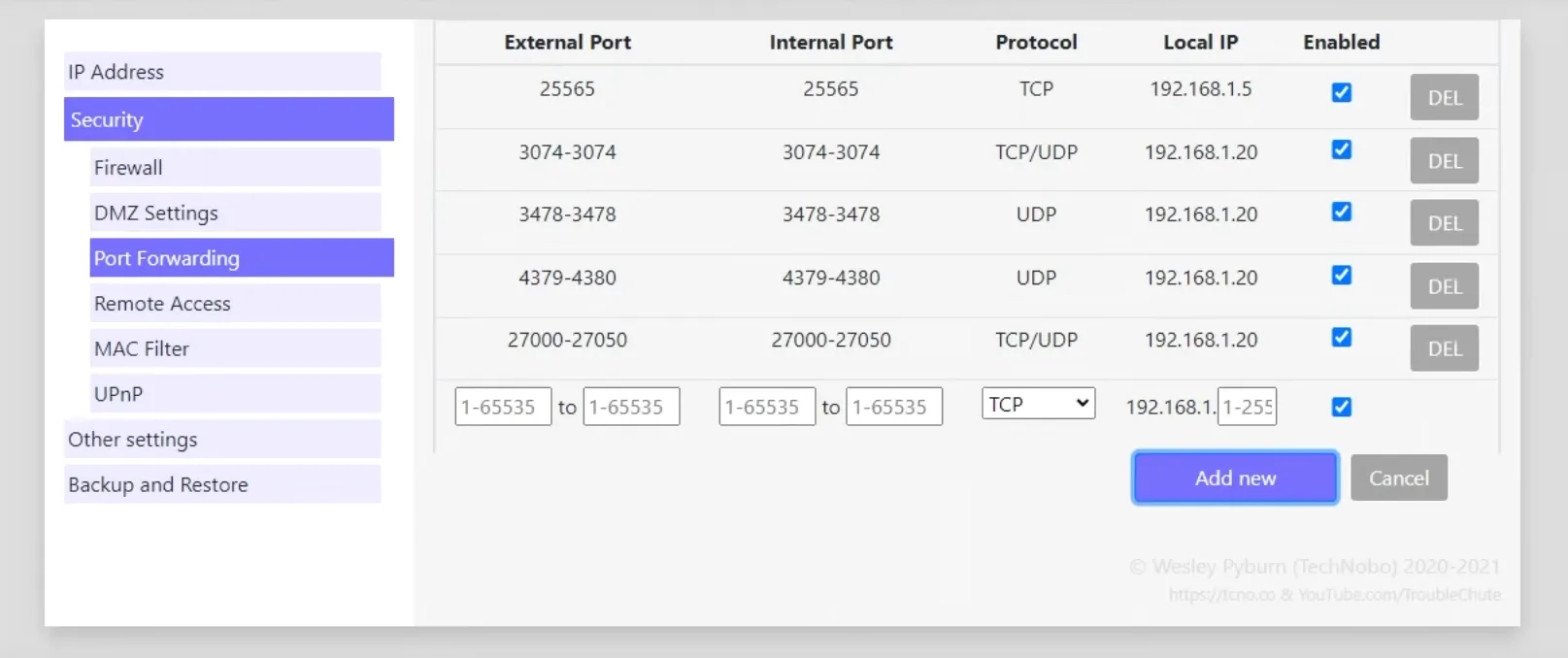Delete the 4379-4380 UDP rule

pos(1444,286)
